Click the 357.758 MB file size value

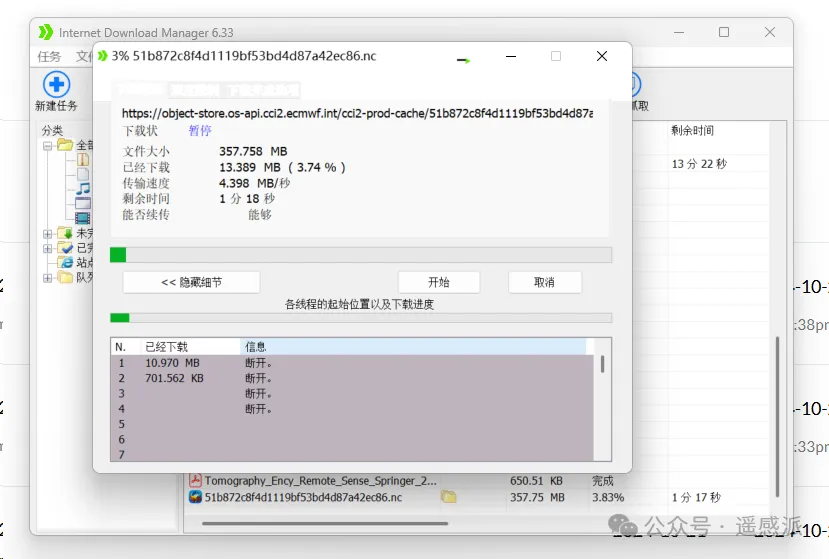253,151
